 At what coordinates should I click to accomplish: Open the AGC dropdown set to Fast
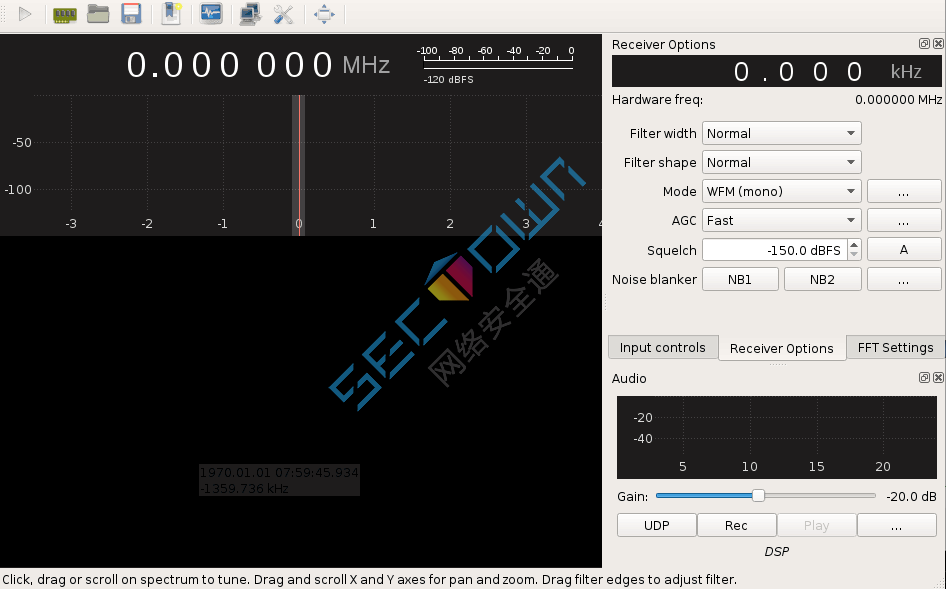pyautogui.click(x=781, y=220)
